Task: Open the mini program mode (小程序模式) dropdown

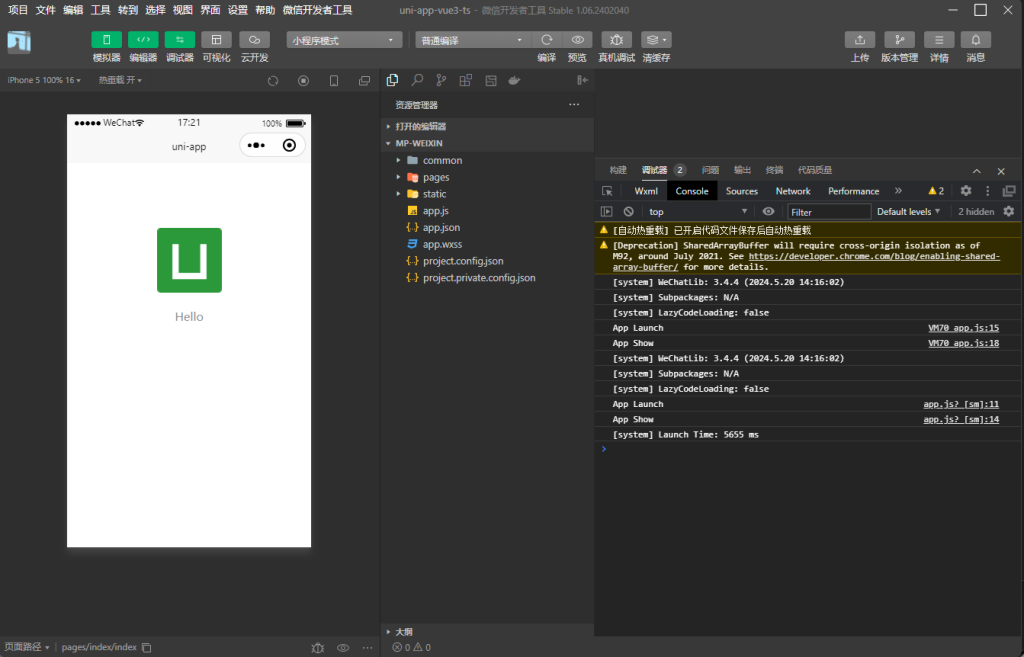Action: point(343,40)
